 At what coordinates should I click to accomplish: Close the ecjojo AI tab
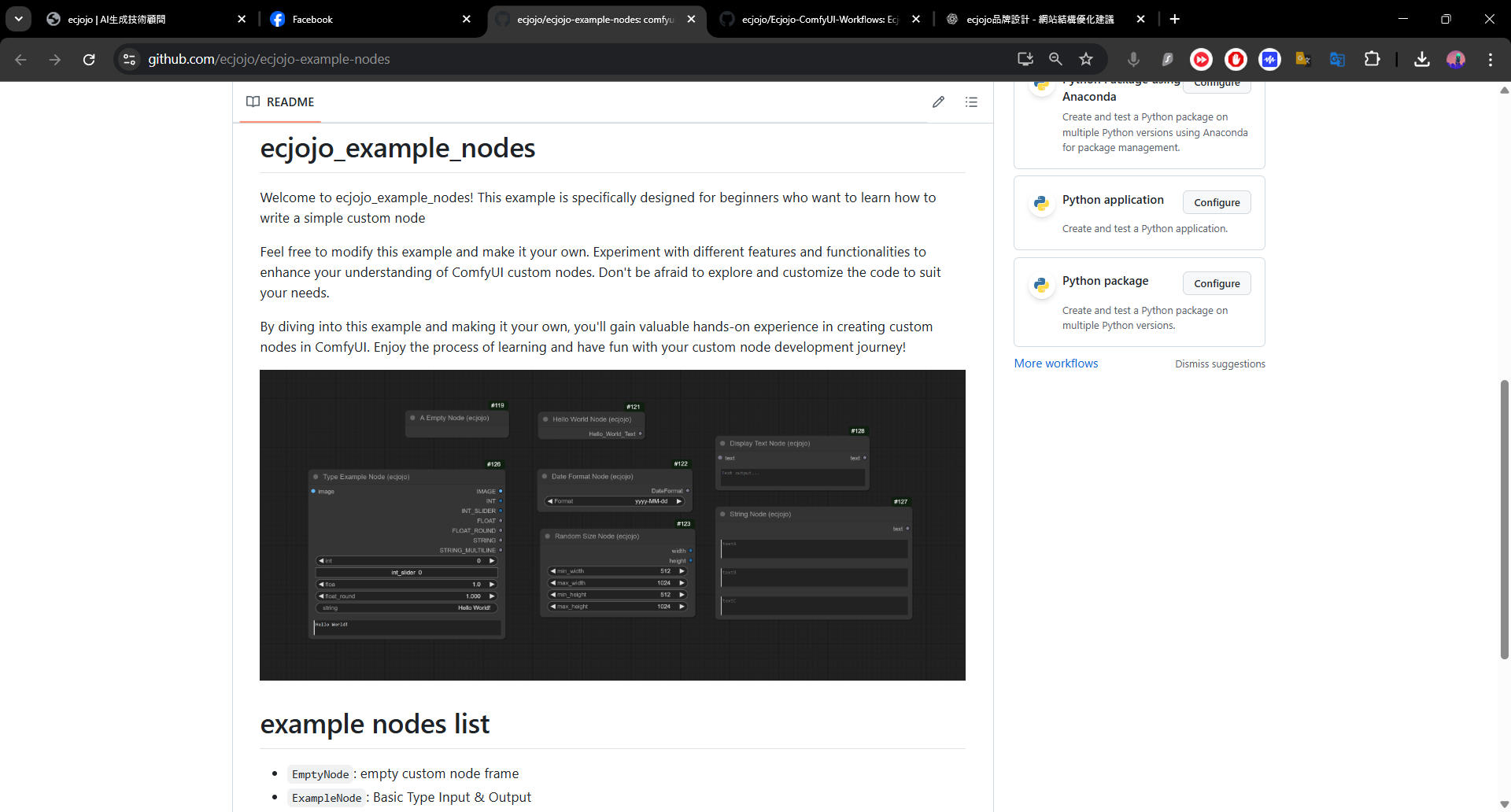click(242, 19)
